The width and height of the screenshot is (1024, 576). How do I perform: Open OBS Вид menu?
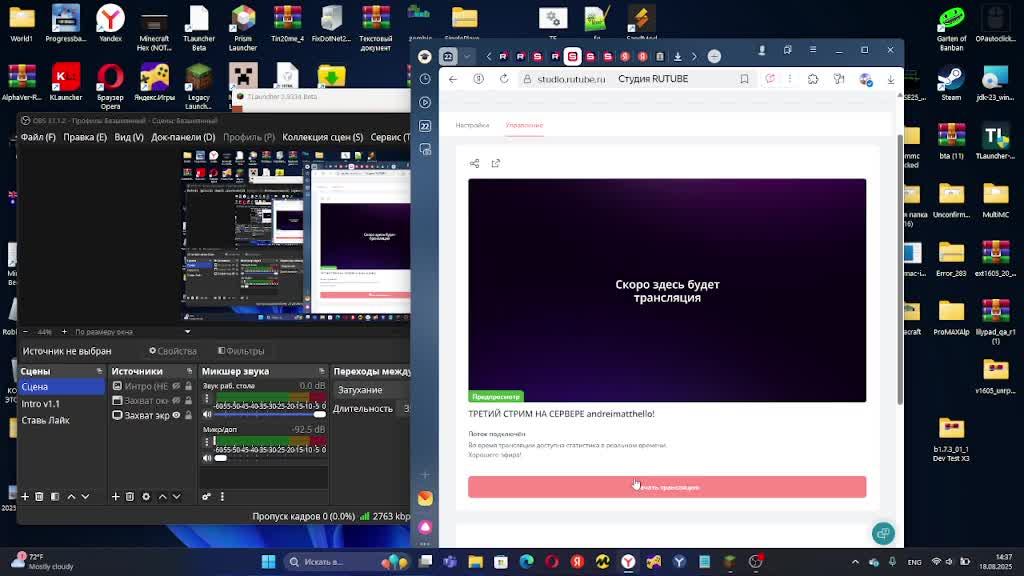tap(129, 137)
